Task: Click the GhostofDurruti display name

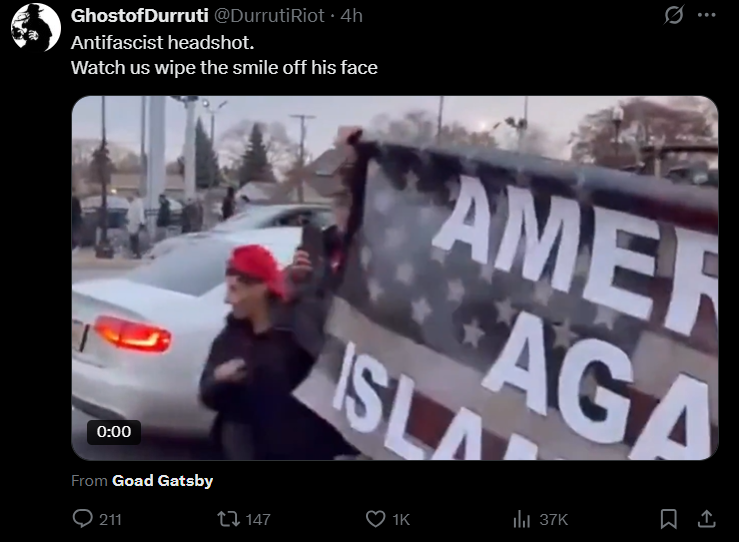Action: point(140,16)
